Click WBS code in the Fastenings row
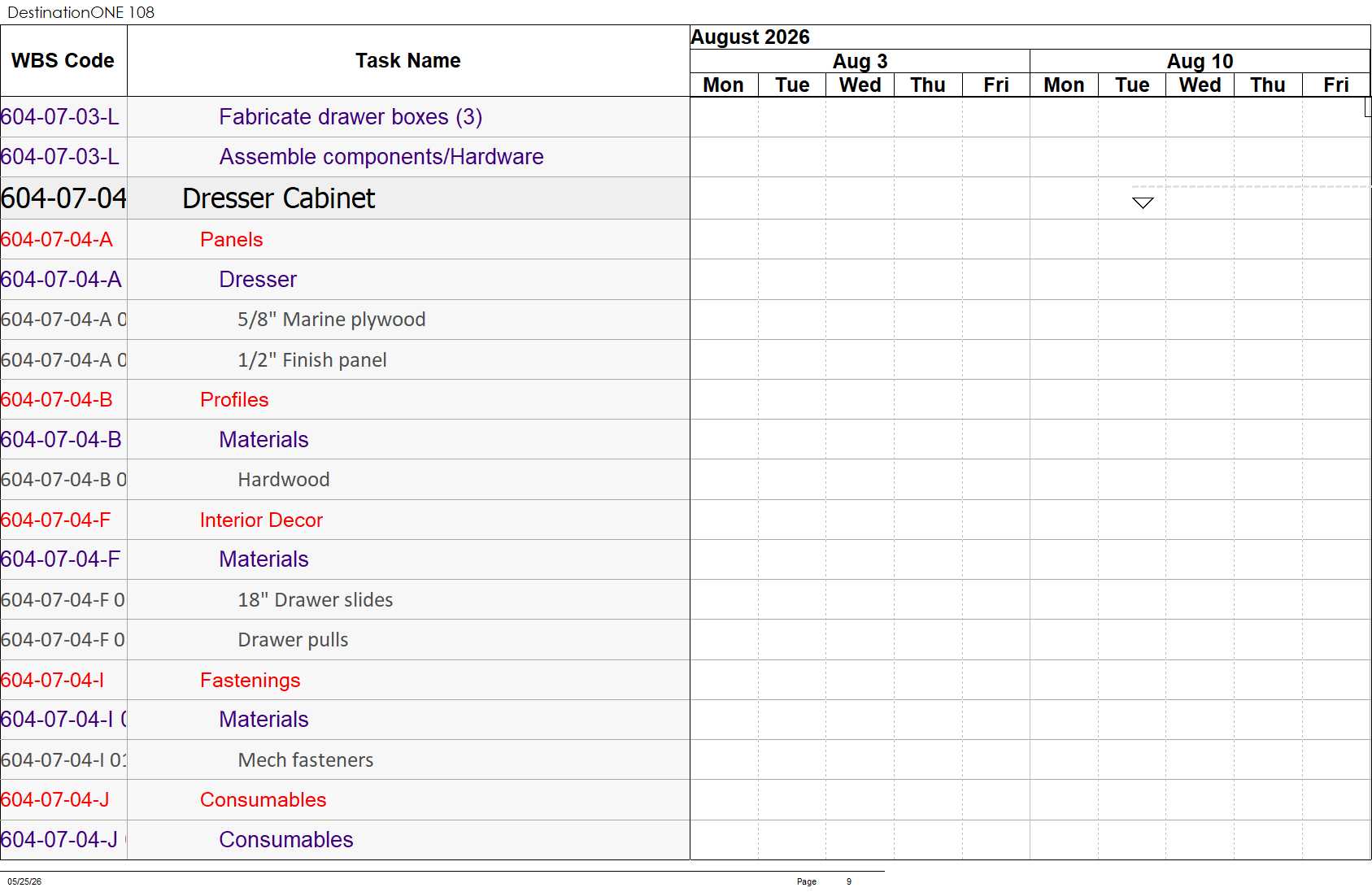 coord(52,681)
